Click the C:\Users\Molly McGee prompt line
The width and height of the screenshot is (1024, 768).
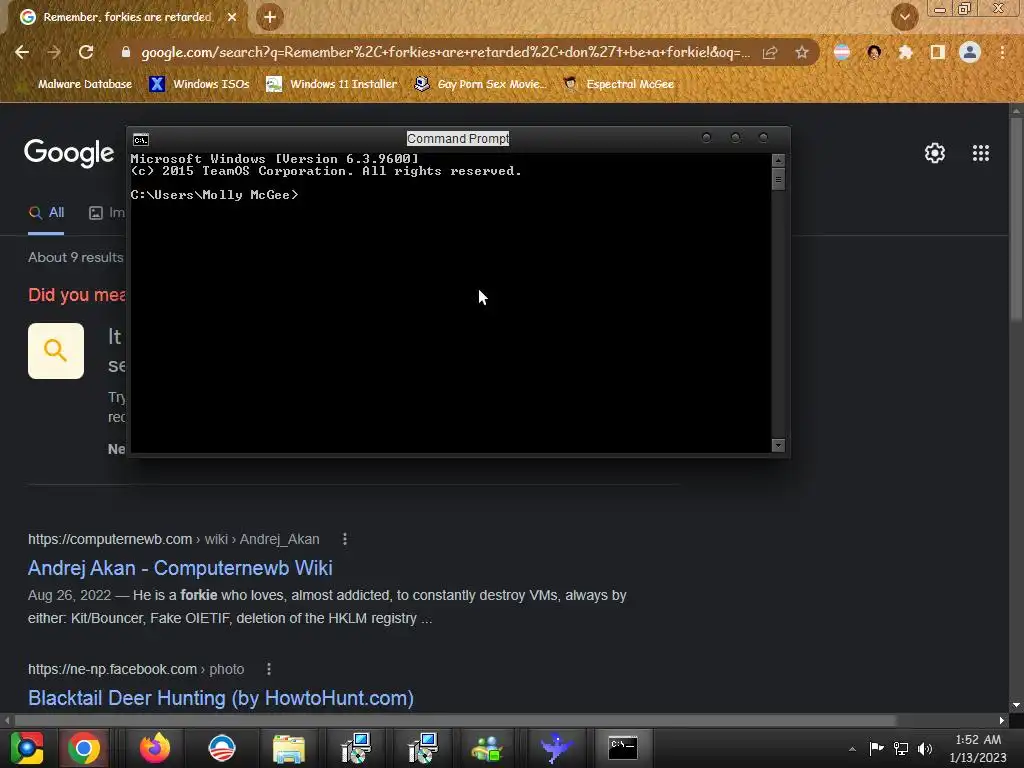(214, 195)
